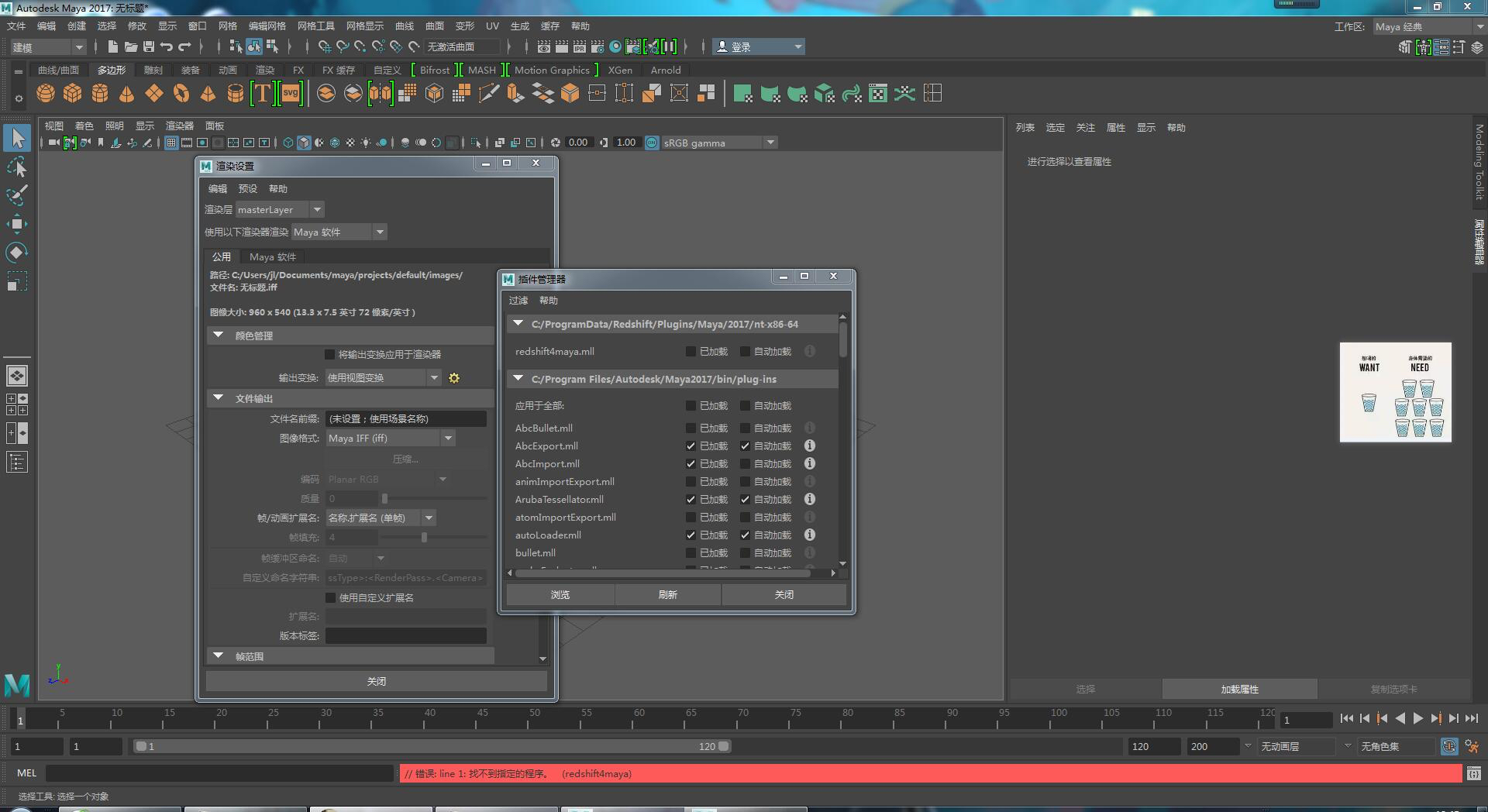Click the 浏览 button in plugin manager
Viewport: 1488px width, 812px height.
click(560, 595)
